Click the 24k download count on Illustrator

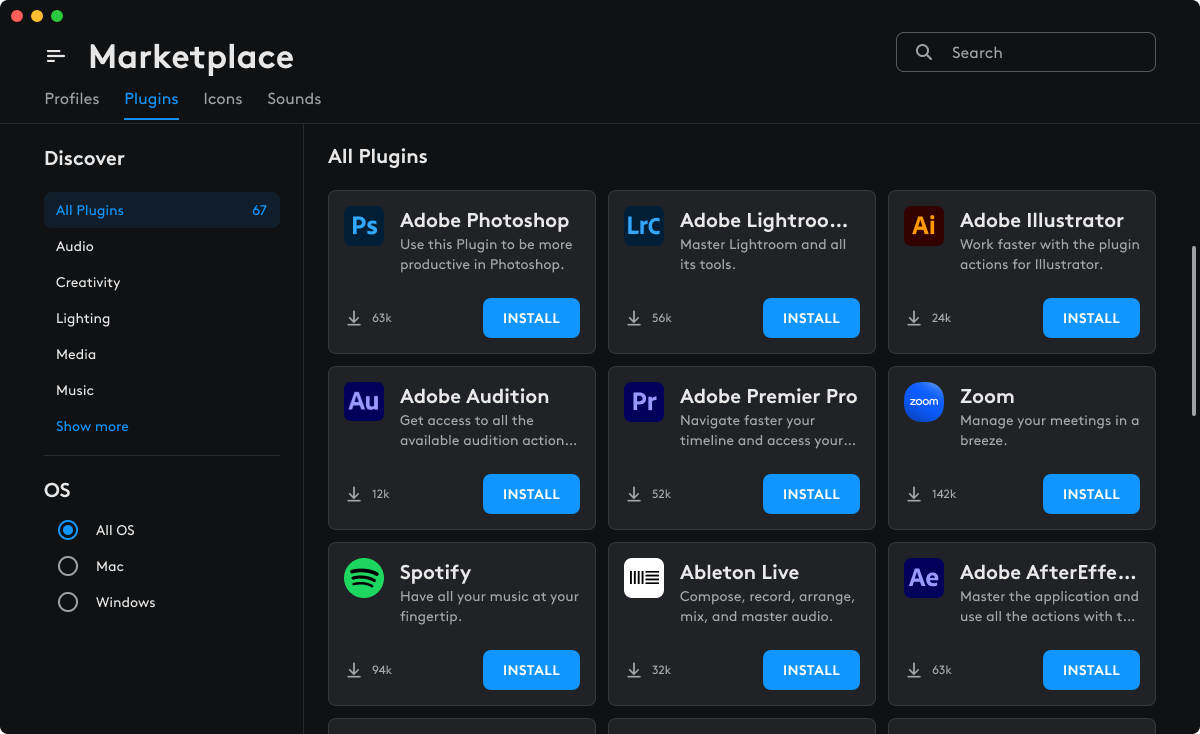(x=942, y=318)
